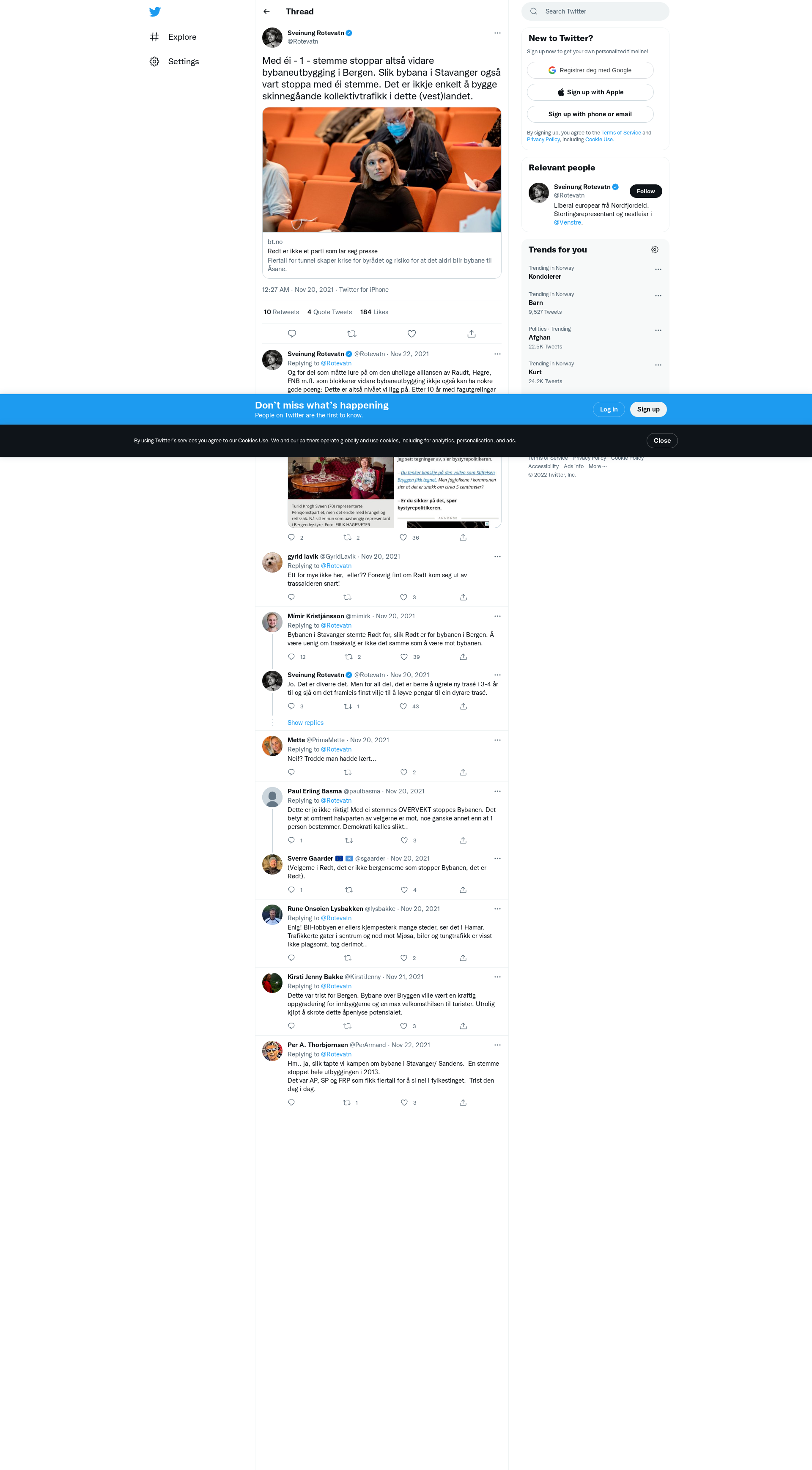Reply to the main Rotevatn tweet
Screen dimensions: 812x1470
pos(292,334)
